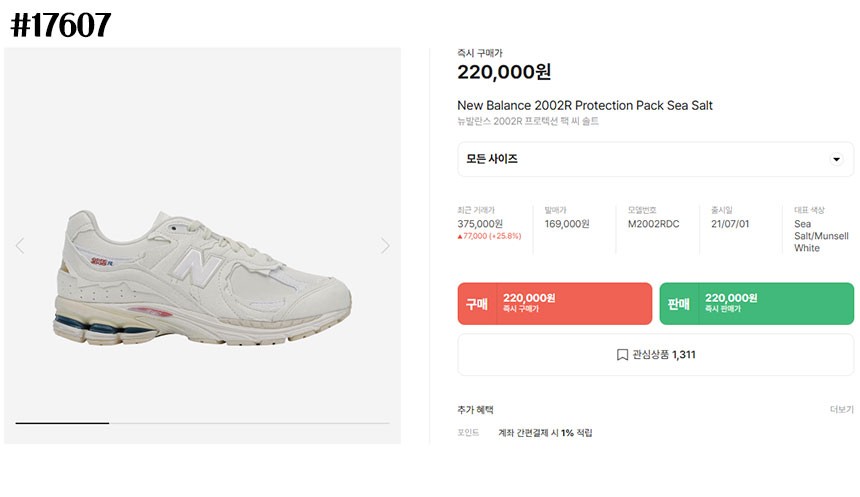Screen dimensions: 860x497
Task: Click the red ▲77,000 price change indicator
Action: pos(488,237)
